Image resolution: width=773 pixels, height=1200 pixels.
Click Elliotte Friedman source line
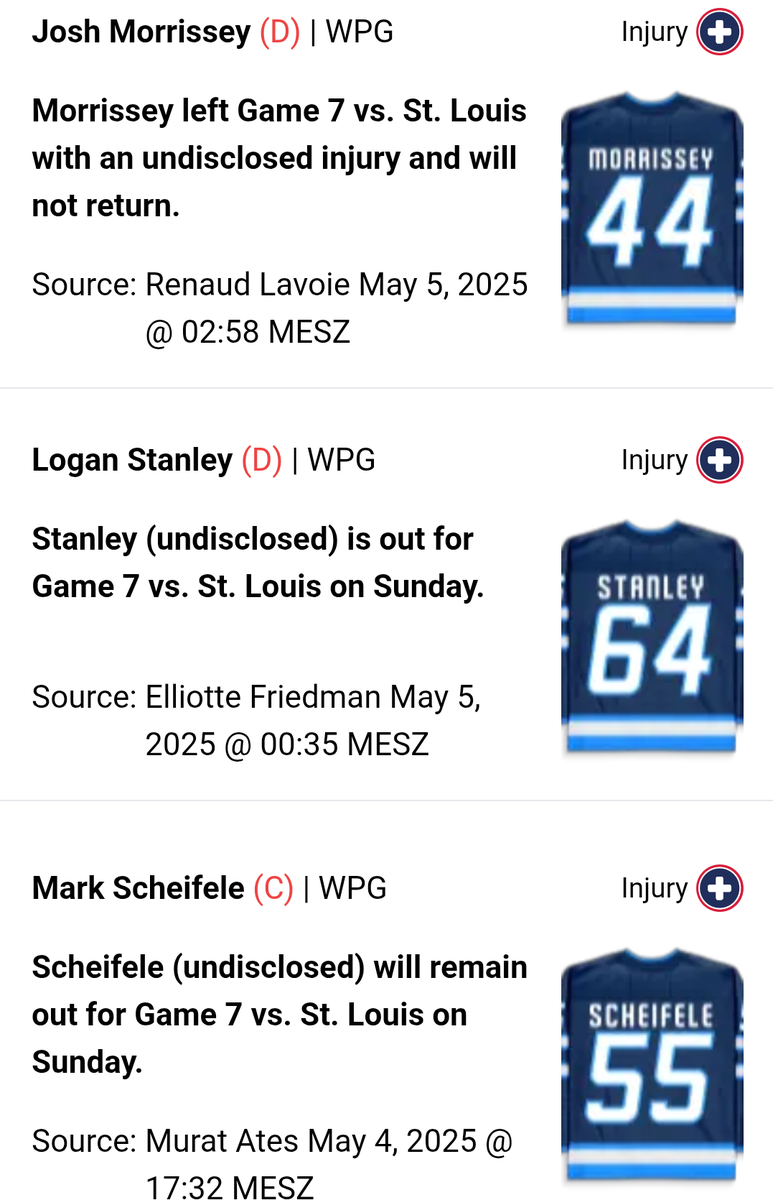tap(257, 720)
